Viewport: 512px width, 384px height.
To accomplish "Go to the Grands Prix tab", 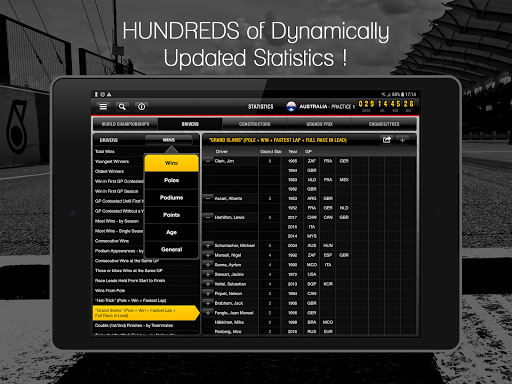I will (319, 124).
